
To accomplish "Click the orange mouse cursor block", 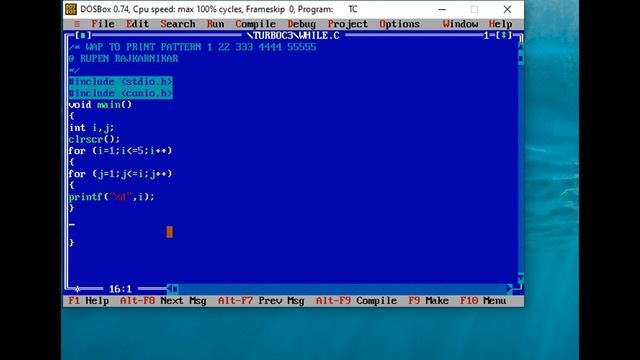I will pyautogui.click(x=169, y=232).
